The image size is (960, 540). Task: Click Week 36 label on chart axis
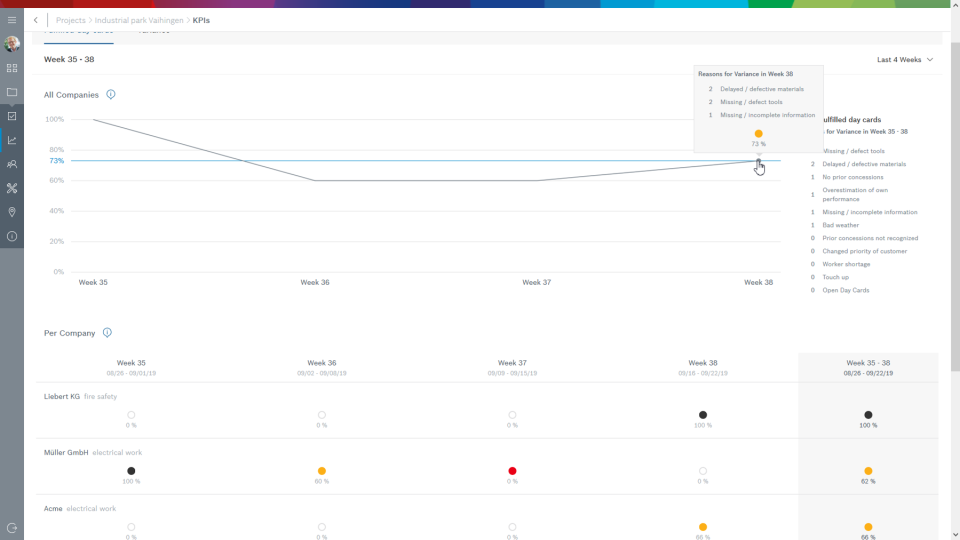[315, 282]
